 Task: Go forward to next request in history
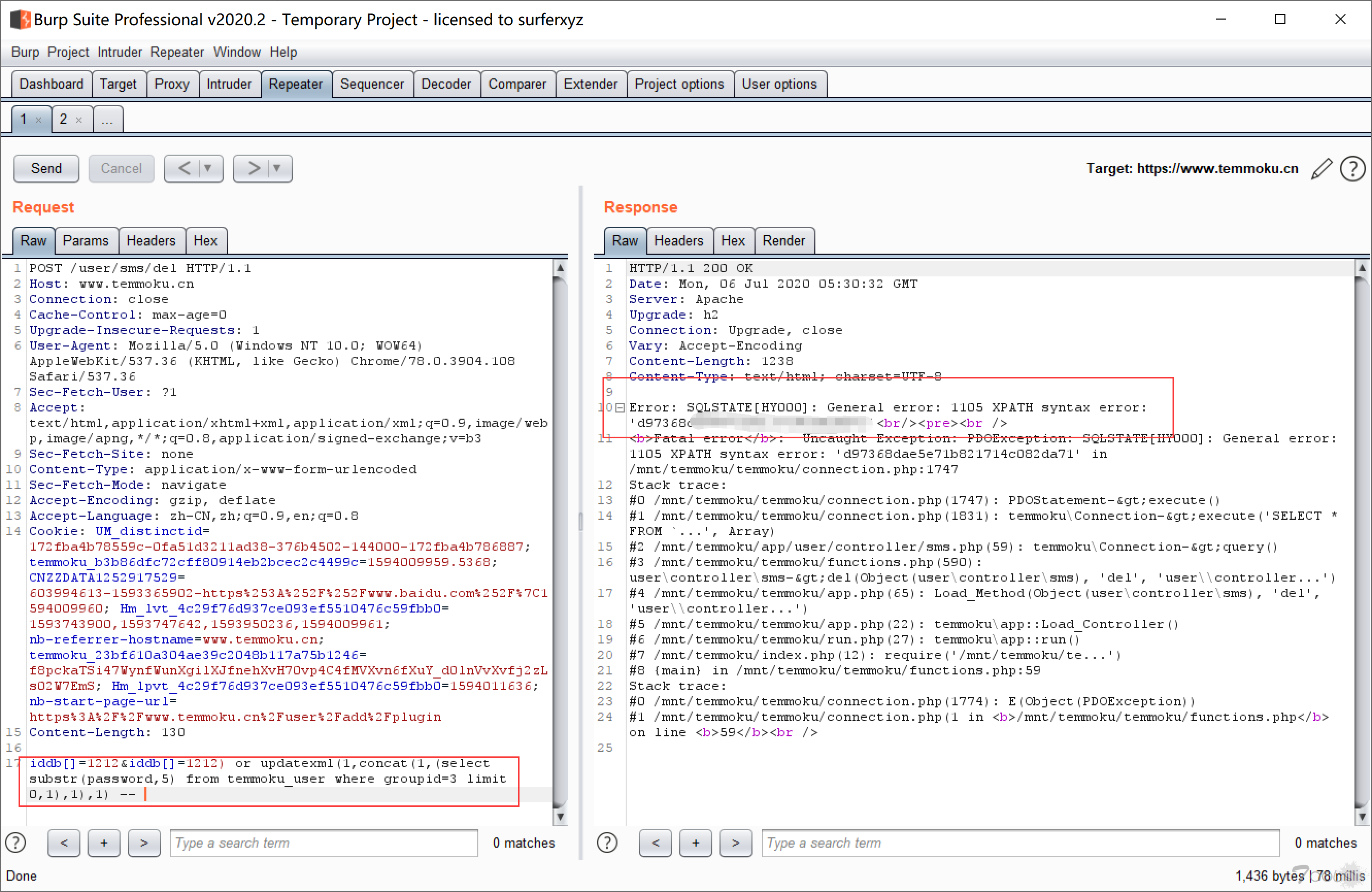(254, 169)
